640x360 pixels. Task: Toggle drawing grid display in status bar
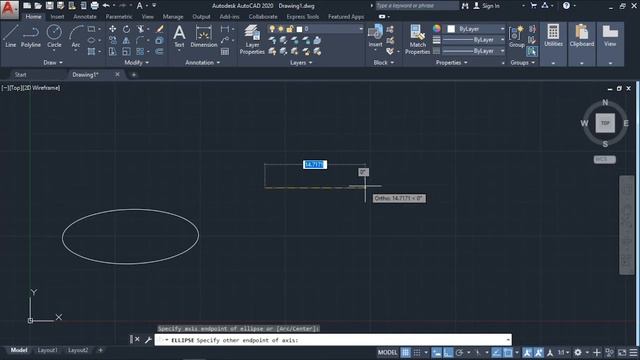[x=405, y=352]
